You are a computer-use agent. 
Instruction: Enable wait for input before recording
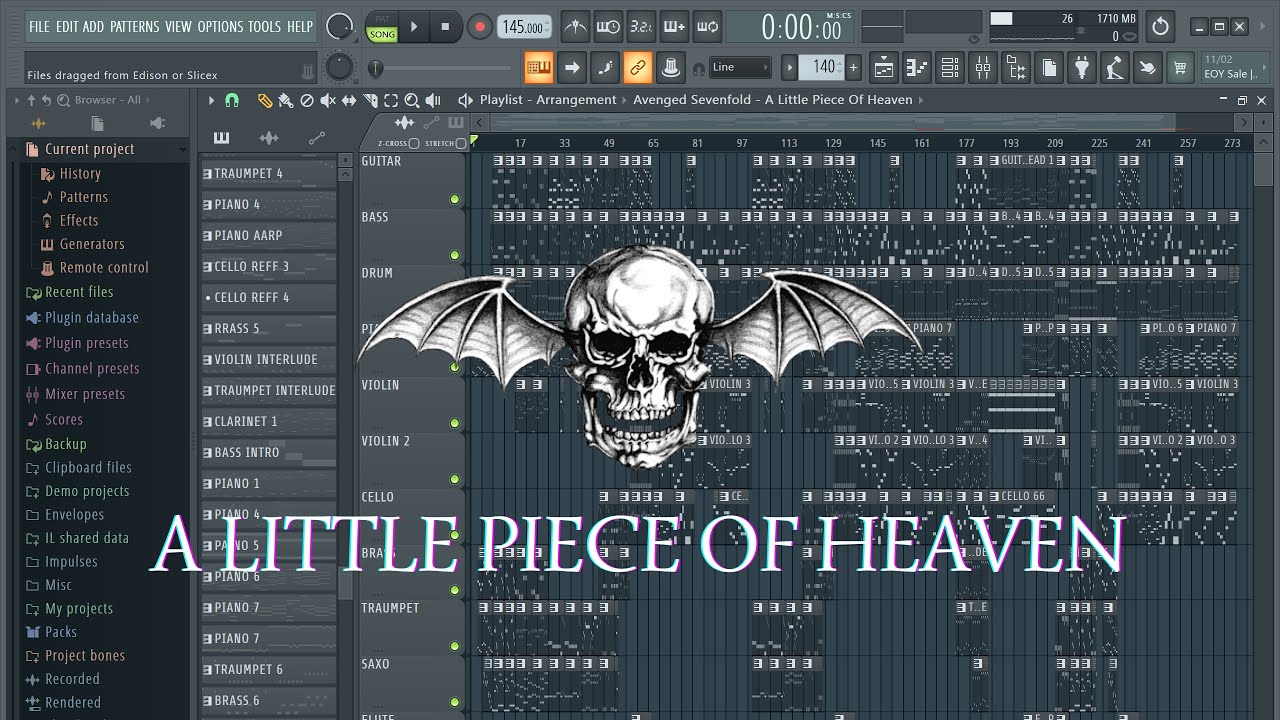(607, 27)
